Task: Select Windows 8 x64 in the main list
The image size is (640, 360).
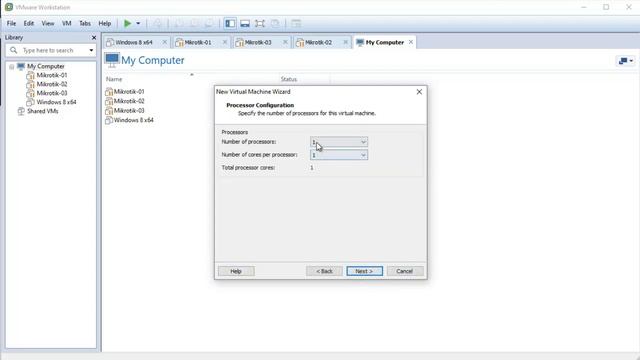Action: click(133, 120)
